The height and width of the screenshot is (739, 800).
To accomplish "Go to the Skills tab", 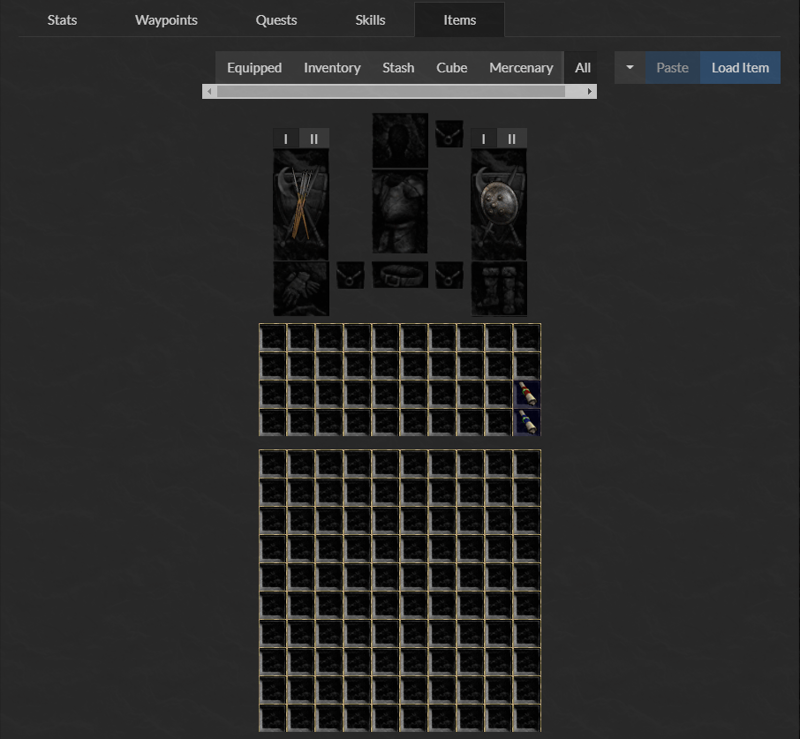I will coord(370,20).
